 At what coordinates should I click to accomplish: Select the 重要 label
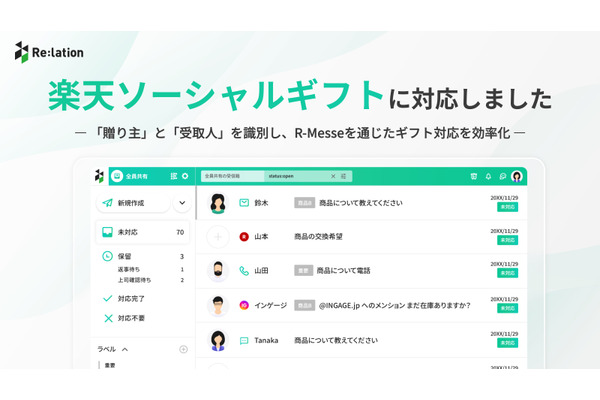(110, 365)
